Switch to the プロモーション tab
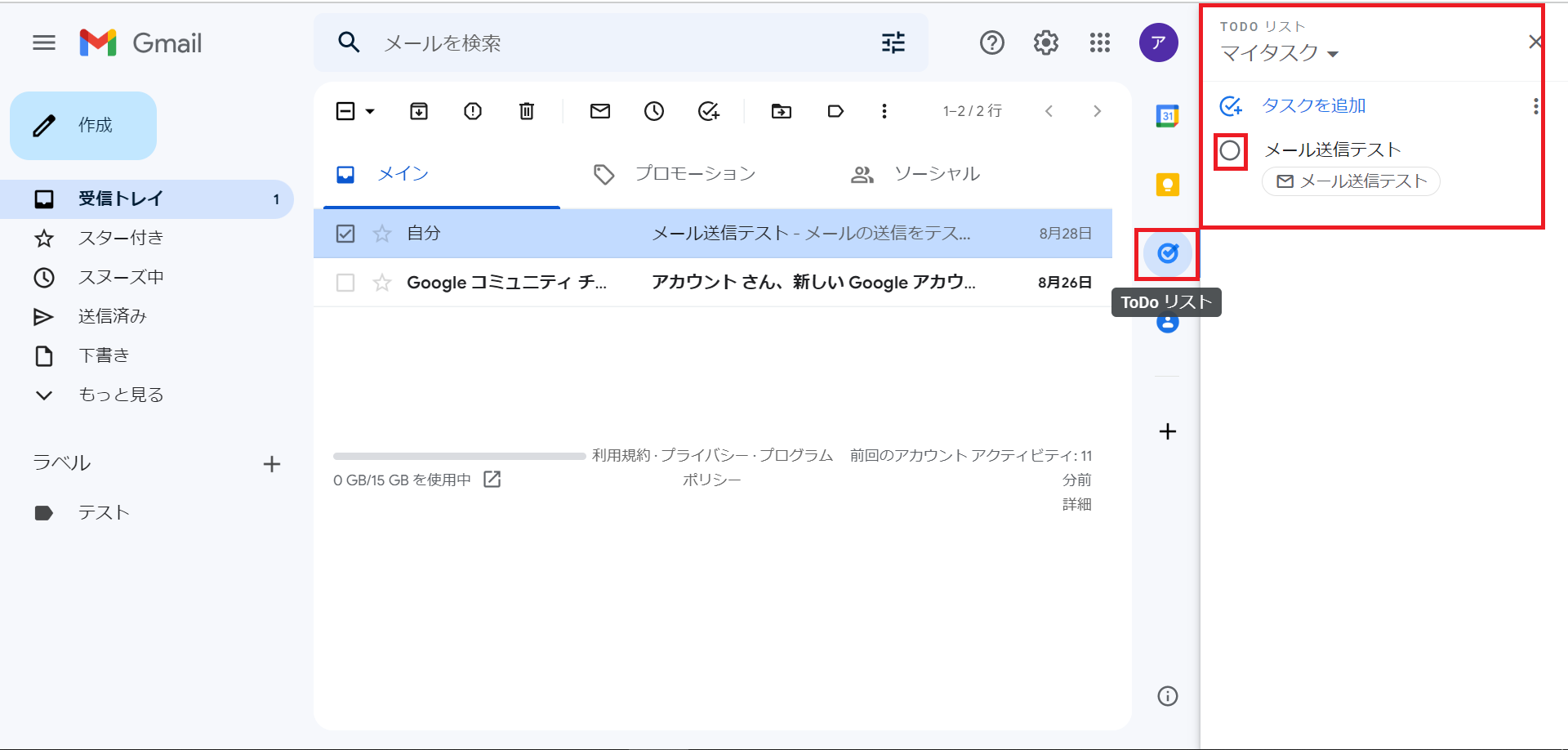 pos(694,174)
